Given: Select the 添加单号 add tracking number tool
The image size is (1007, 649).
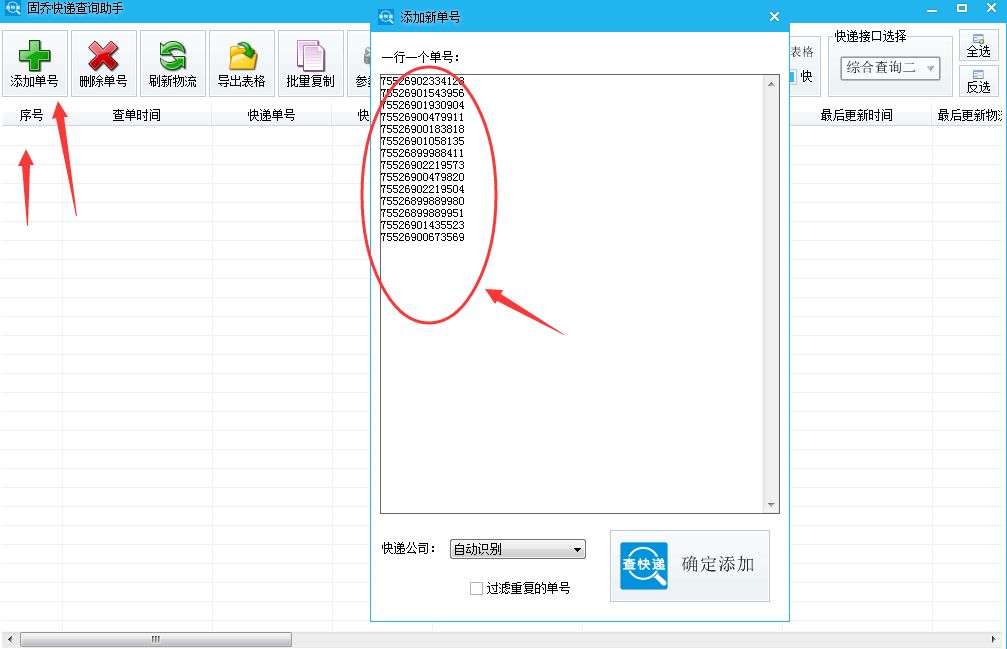Looking at the screenshot, I should click(35, 62).
